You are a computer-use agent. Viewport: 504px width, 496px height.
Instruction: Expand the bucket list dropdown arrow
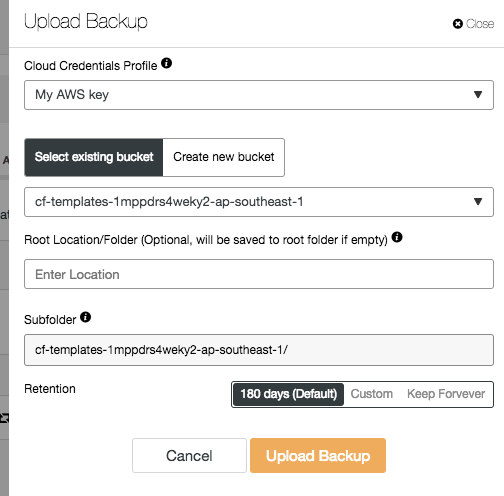[478, 202]
